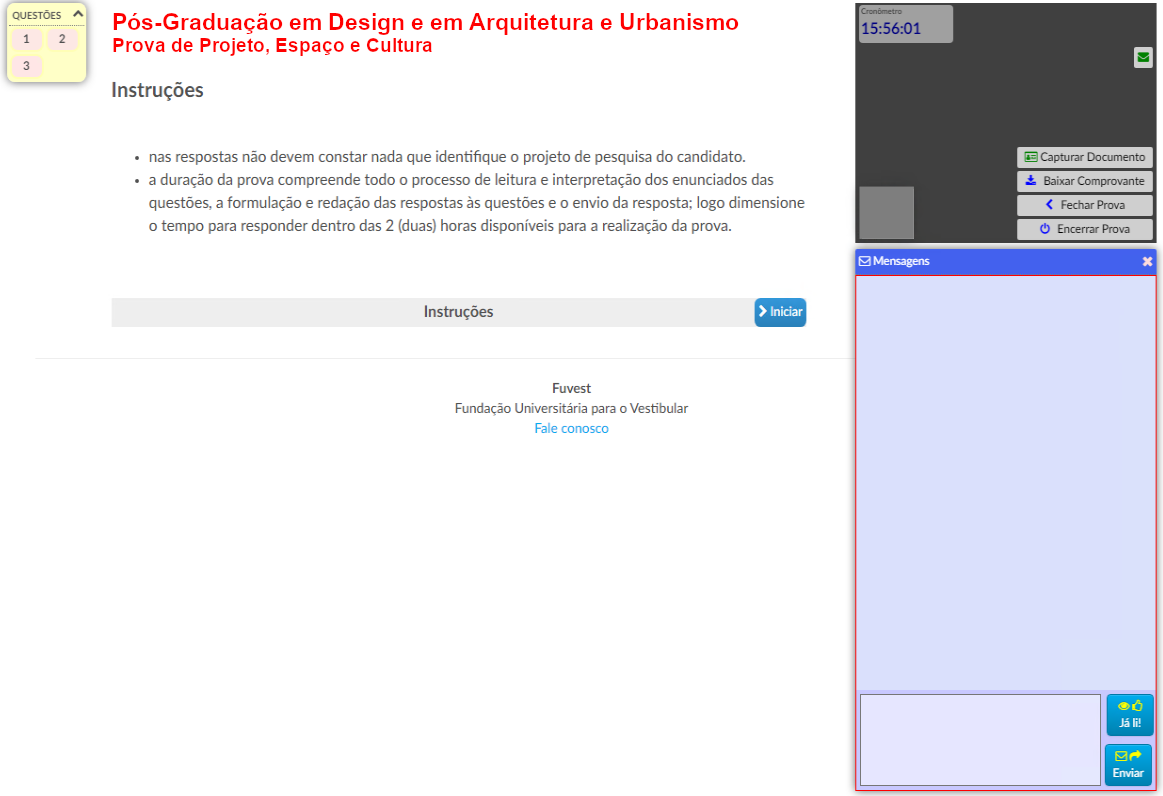
Task: Go to question 1
Action: pyautogui.click(x=26, y=39)
